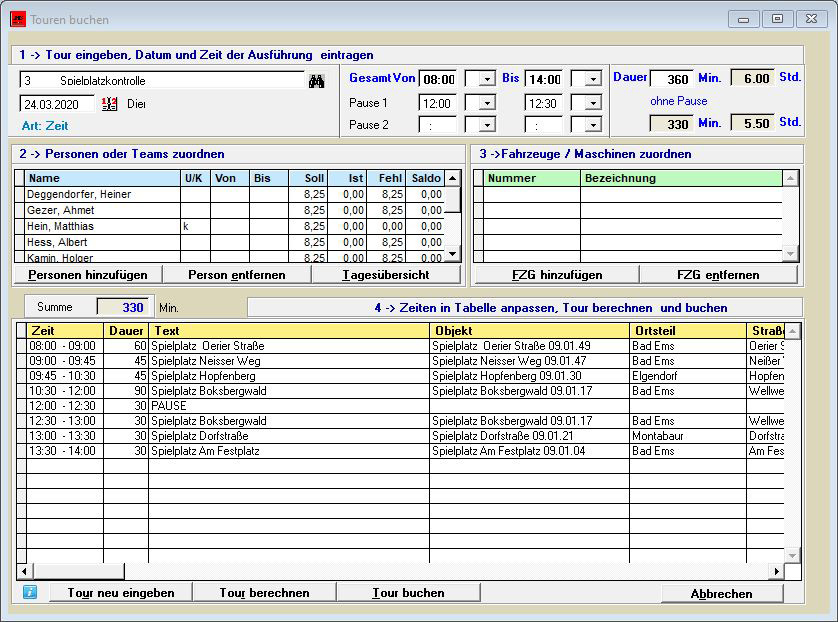
Task: Open the Gesamt Von time dropdown
Action: [x=485, y=80]
